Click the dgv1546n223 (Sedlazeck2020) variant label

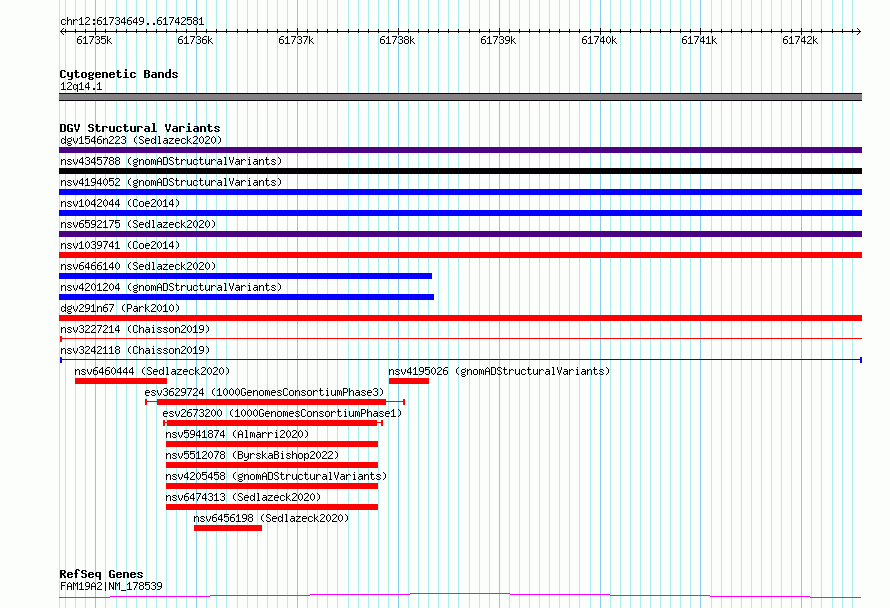tap(141, 140)
